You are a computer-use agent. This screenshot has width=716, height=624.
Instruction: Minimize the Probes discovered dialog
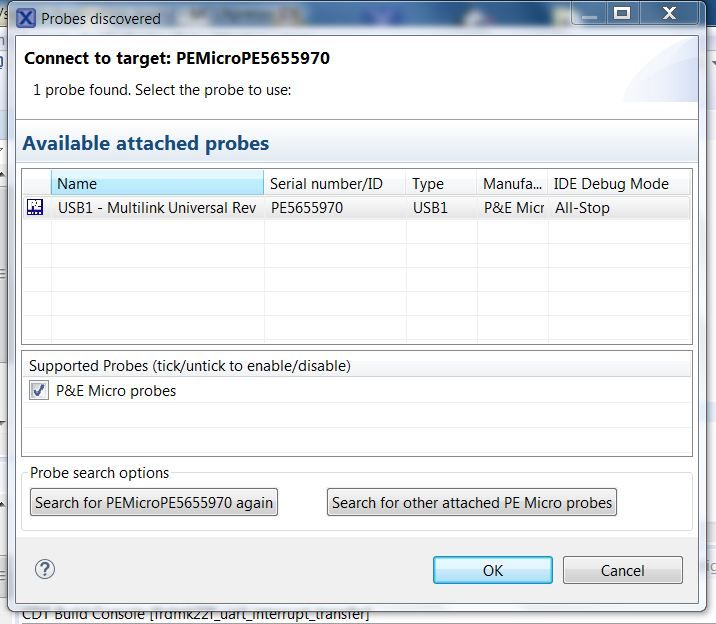[590, 13]
